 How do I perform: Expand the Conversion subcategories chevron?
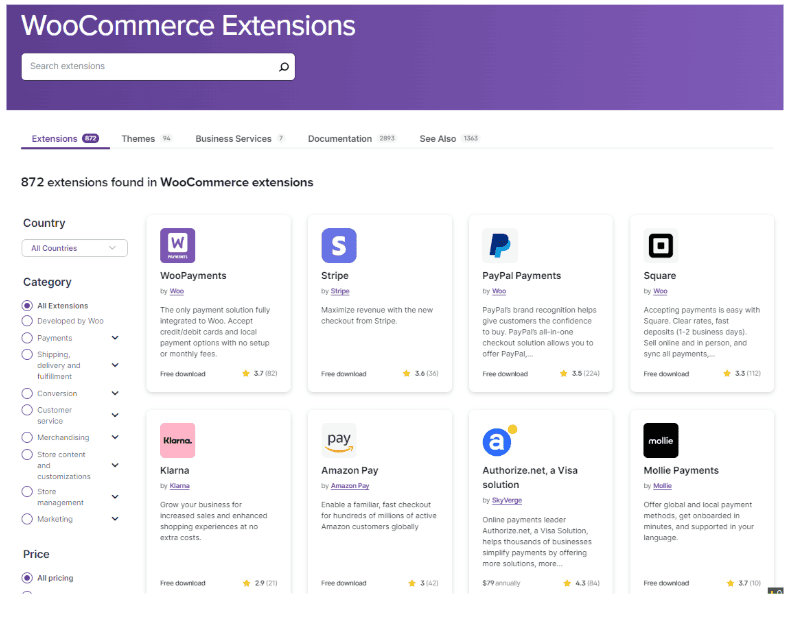(115, 393)
